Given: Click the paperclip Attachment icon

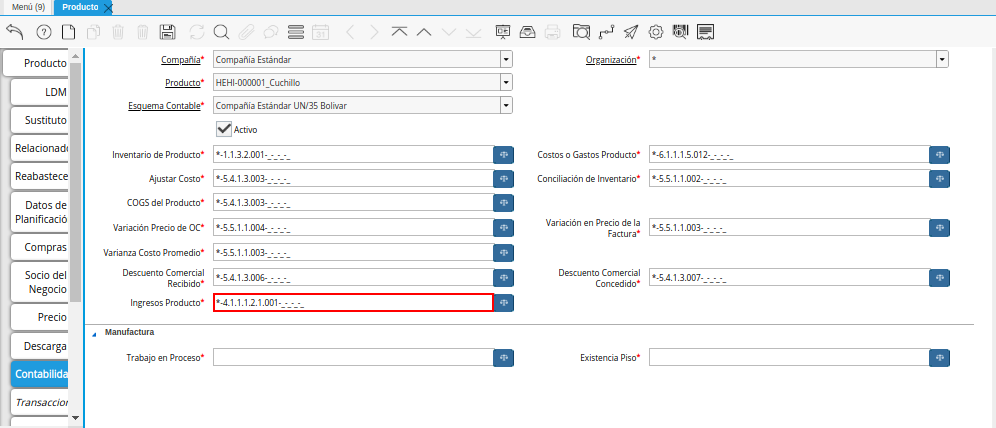Looking at the screenshot, I should pos(246,32).
